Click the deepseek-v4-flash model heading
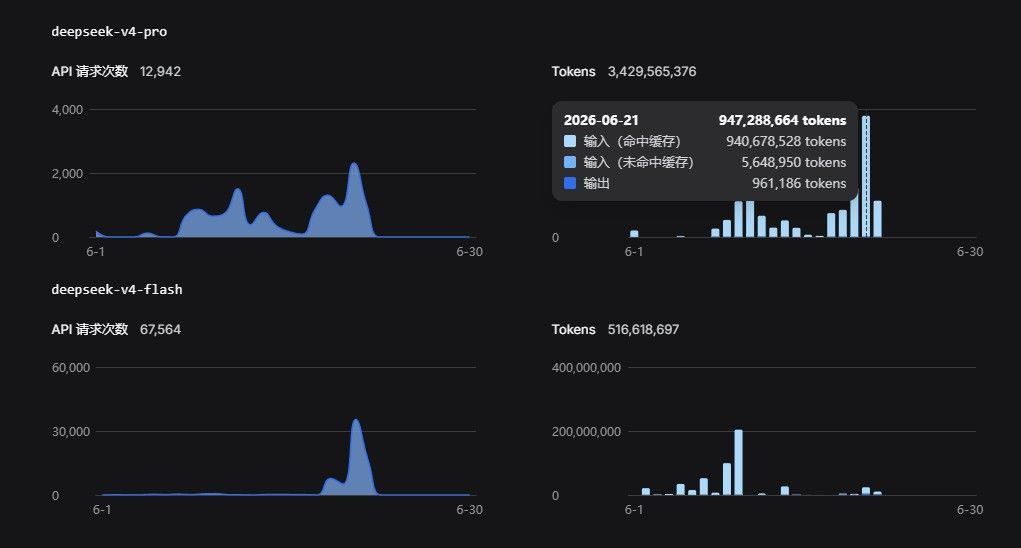This screenshot has height=548, width=1021. click(x=117, y=289)
